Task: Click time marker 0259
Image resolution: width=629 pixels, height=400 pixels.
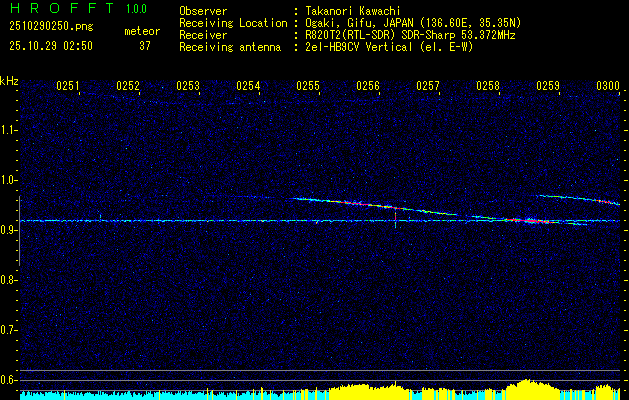Action: click(548, 85)
